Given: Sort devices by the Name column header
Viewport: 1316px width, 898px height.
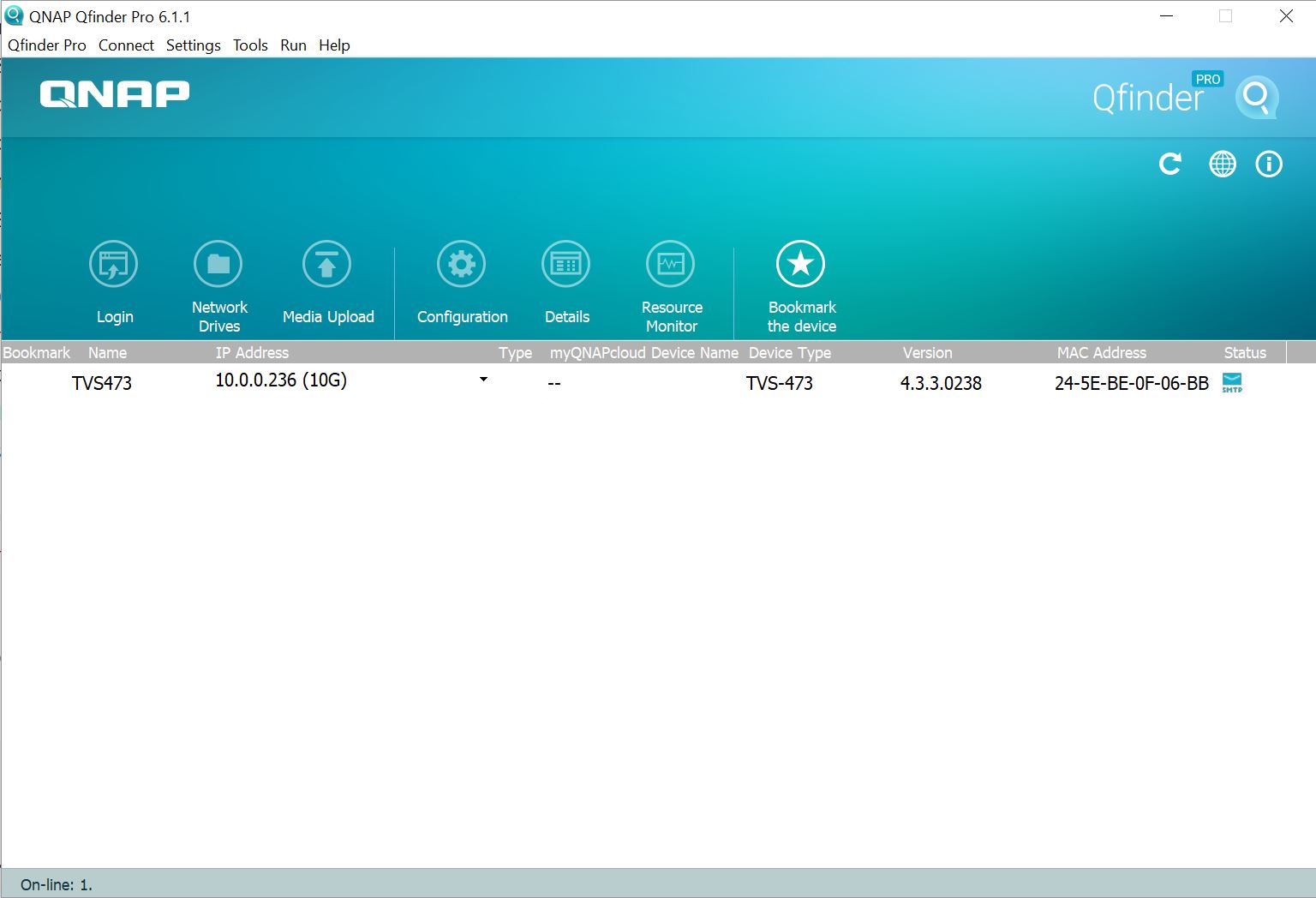Looking at the screenshot, I should pyautogui.click(x=107, y=353).
